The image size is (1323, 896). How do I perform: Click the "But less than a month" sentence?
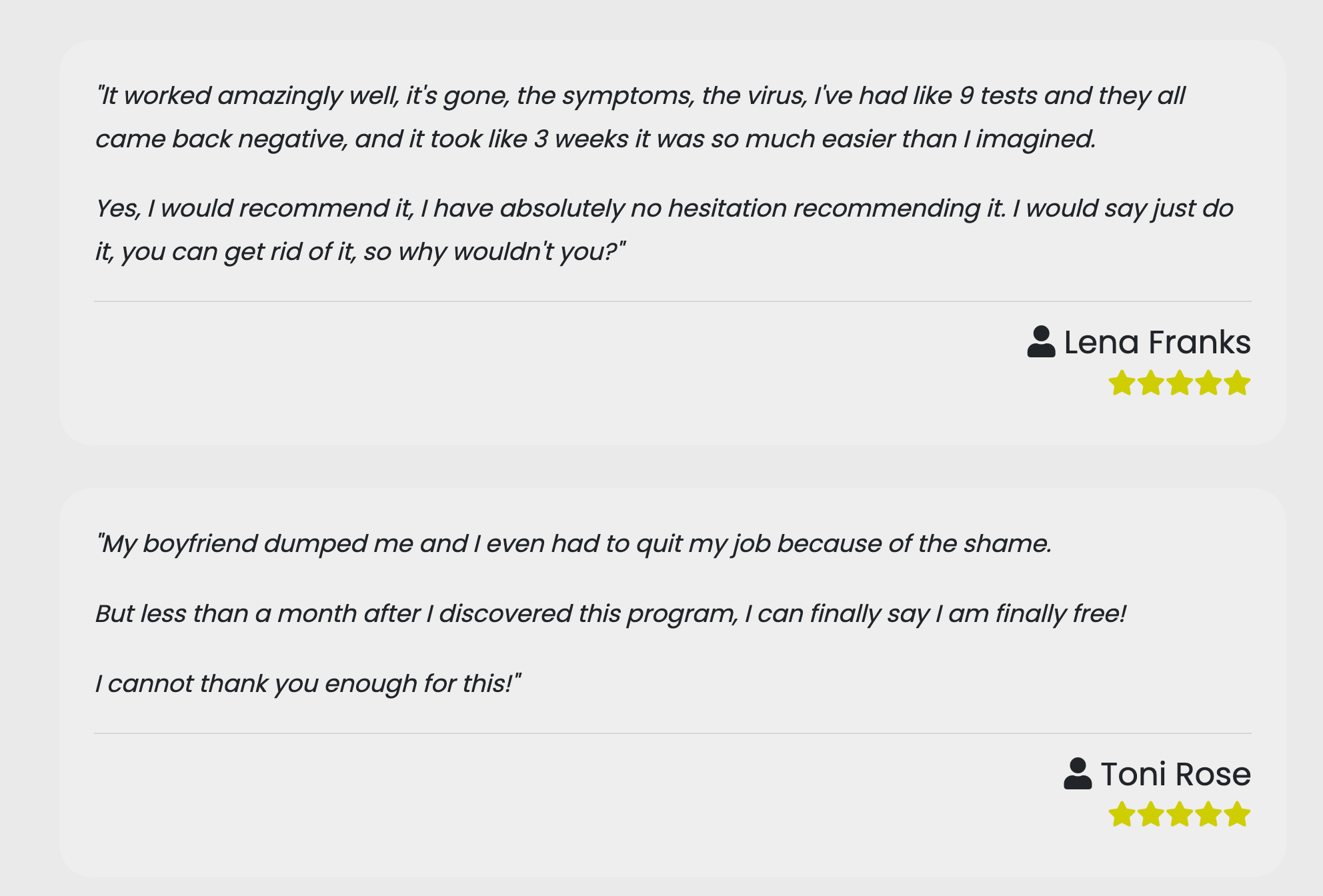click(x=611, y=614)
